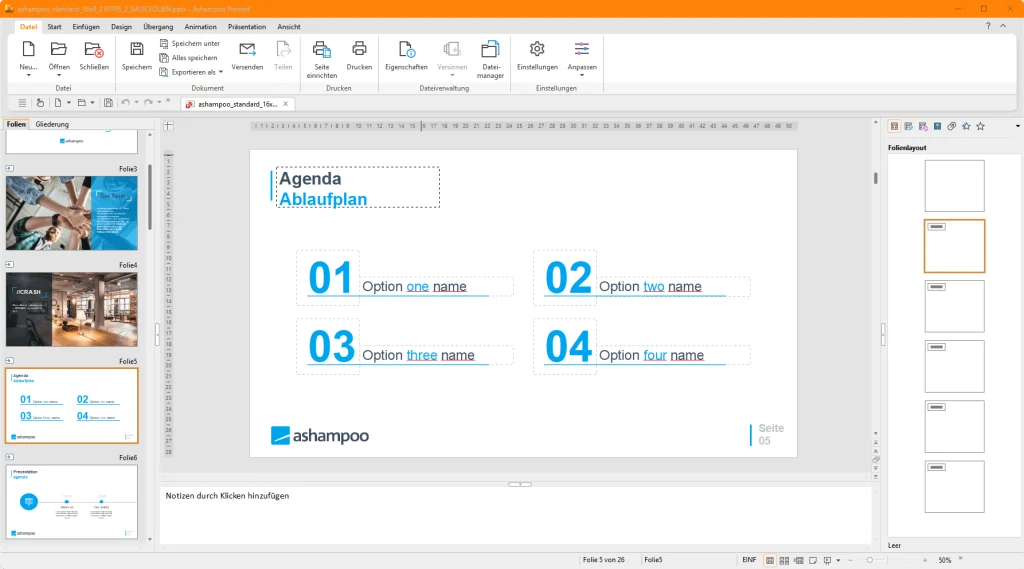This screenshot has width=1024, height=569.
Task: Click the Neu new document icon
Action: (28, 49)
